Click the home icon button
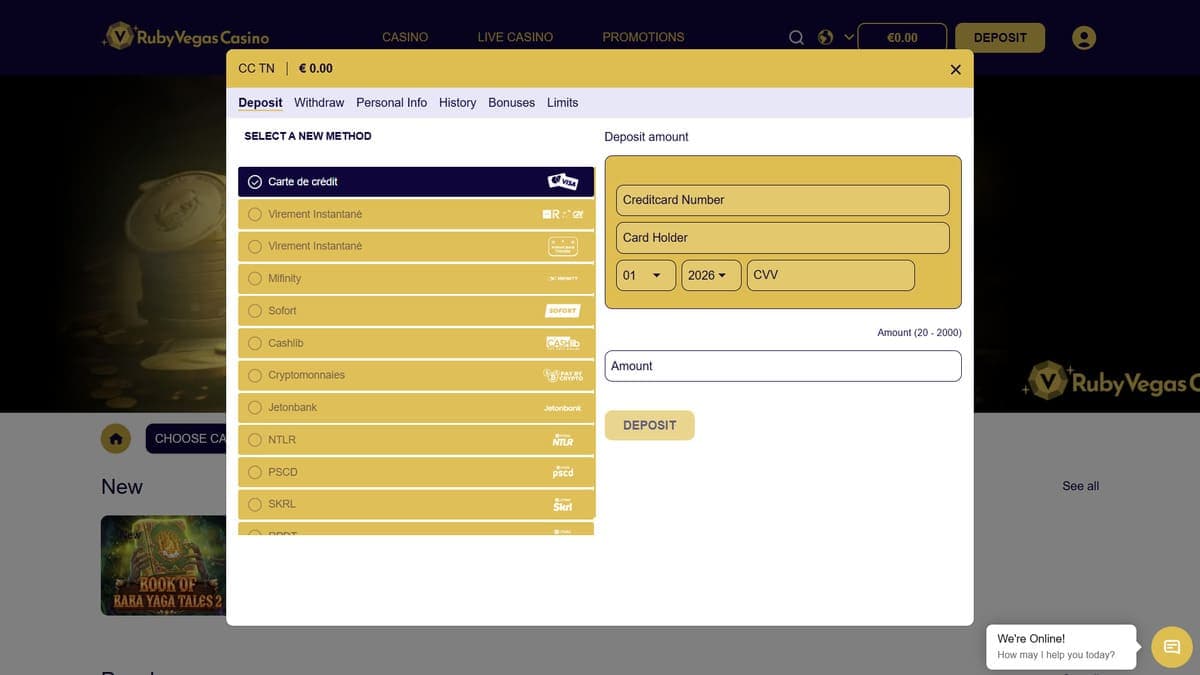The height and width of the screenshot is (675, 1200). (116, 438)
